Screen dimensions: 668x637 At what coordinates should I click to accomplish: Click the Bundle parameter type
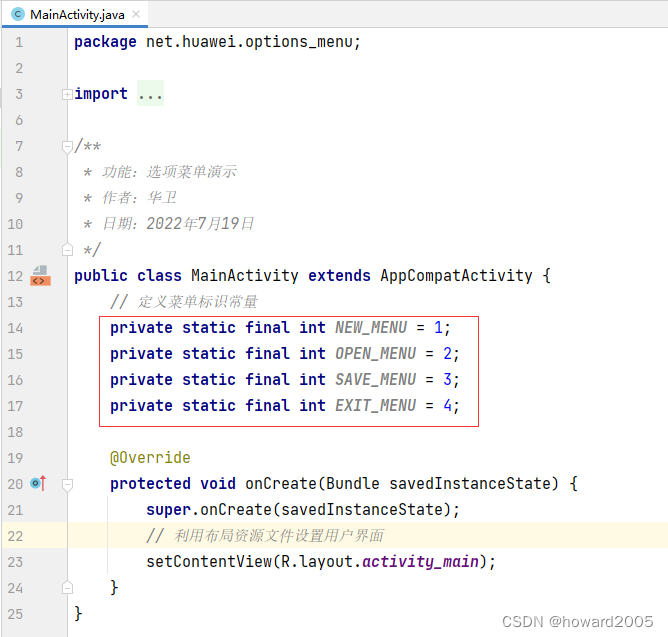pyautogui.click(x=353, y=484)
